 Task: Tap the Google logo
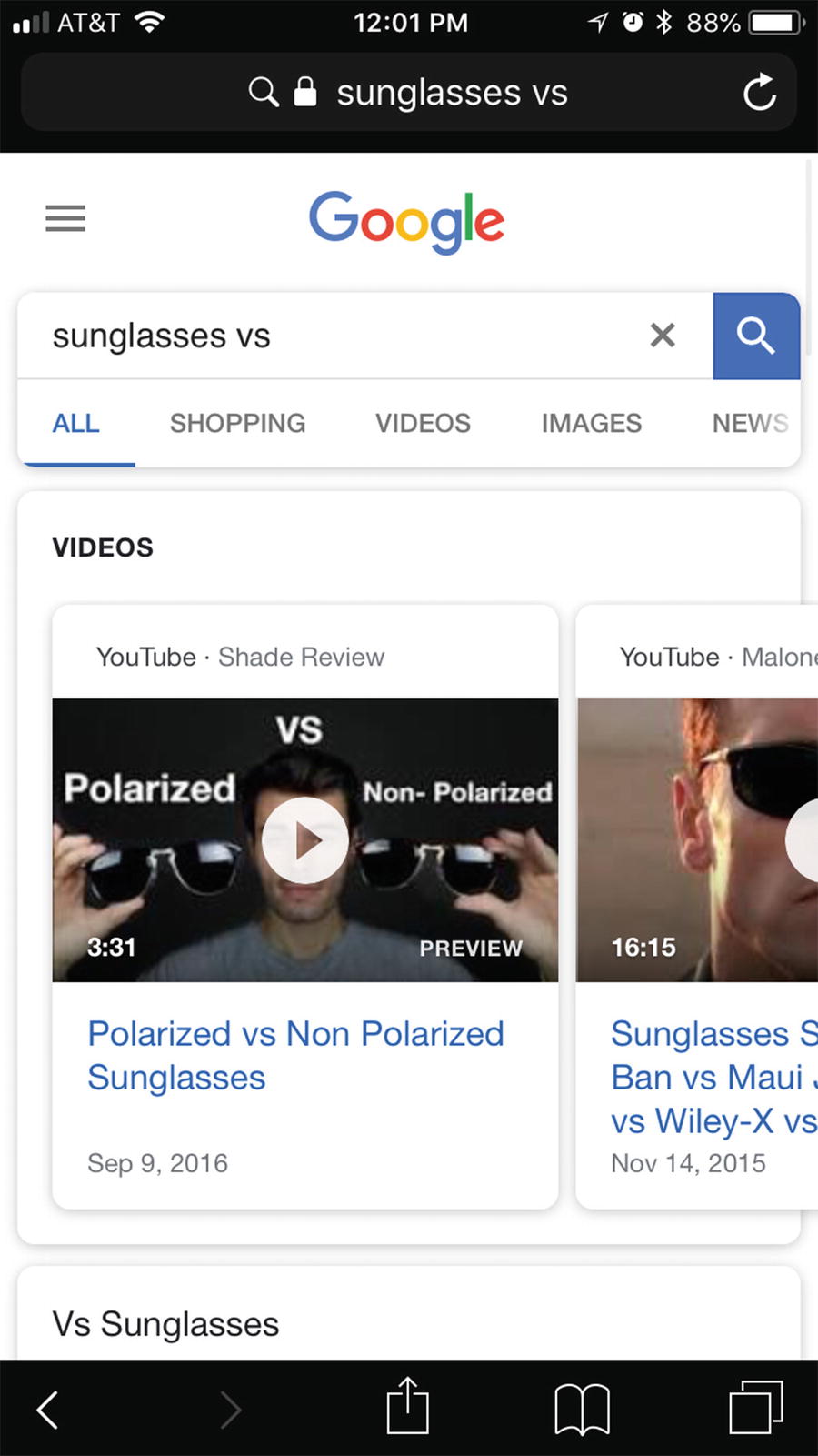point(406,221)
